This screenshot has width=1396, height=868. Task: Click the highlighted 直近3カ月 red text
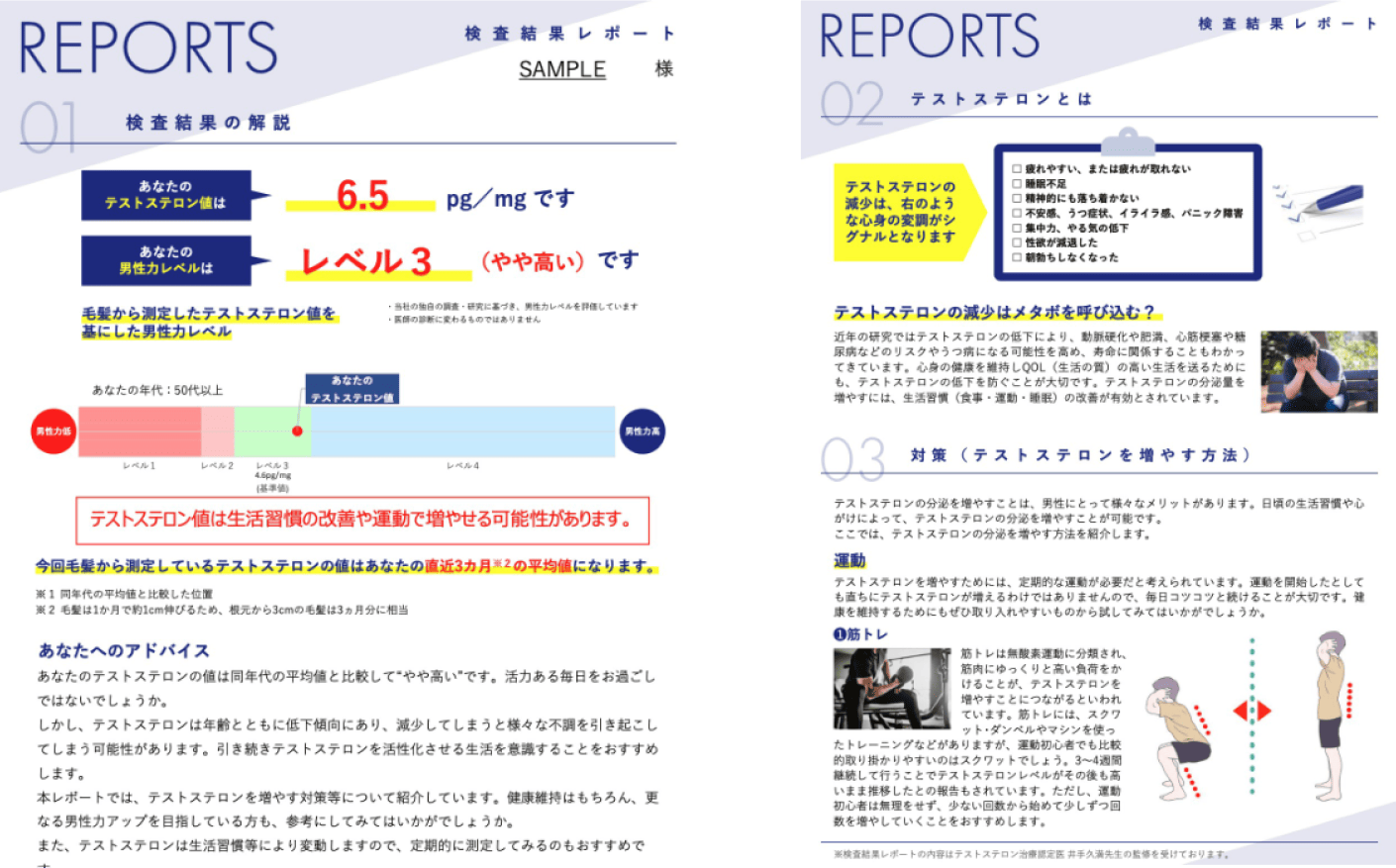[x=457, y=566]
